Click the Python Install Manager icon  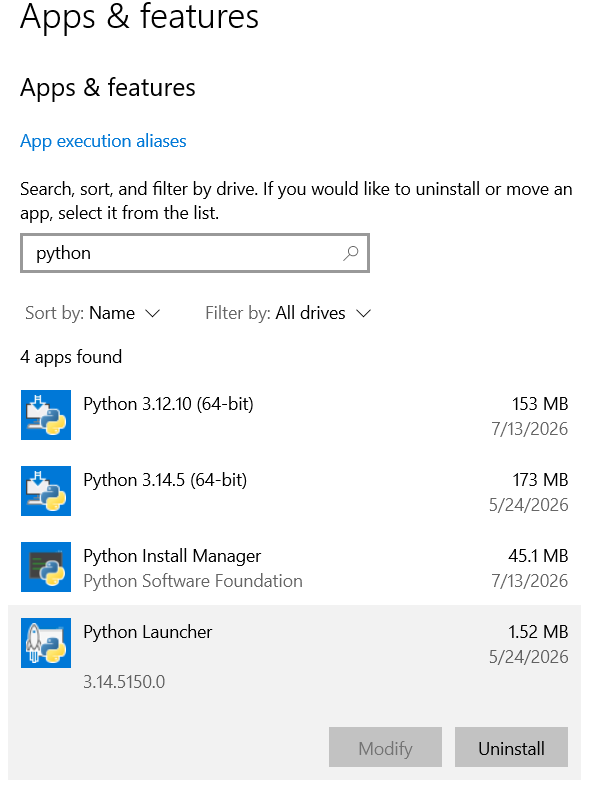tap(46, 567)
